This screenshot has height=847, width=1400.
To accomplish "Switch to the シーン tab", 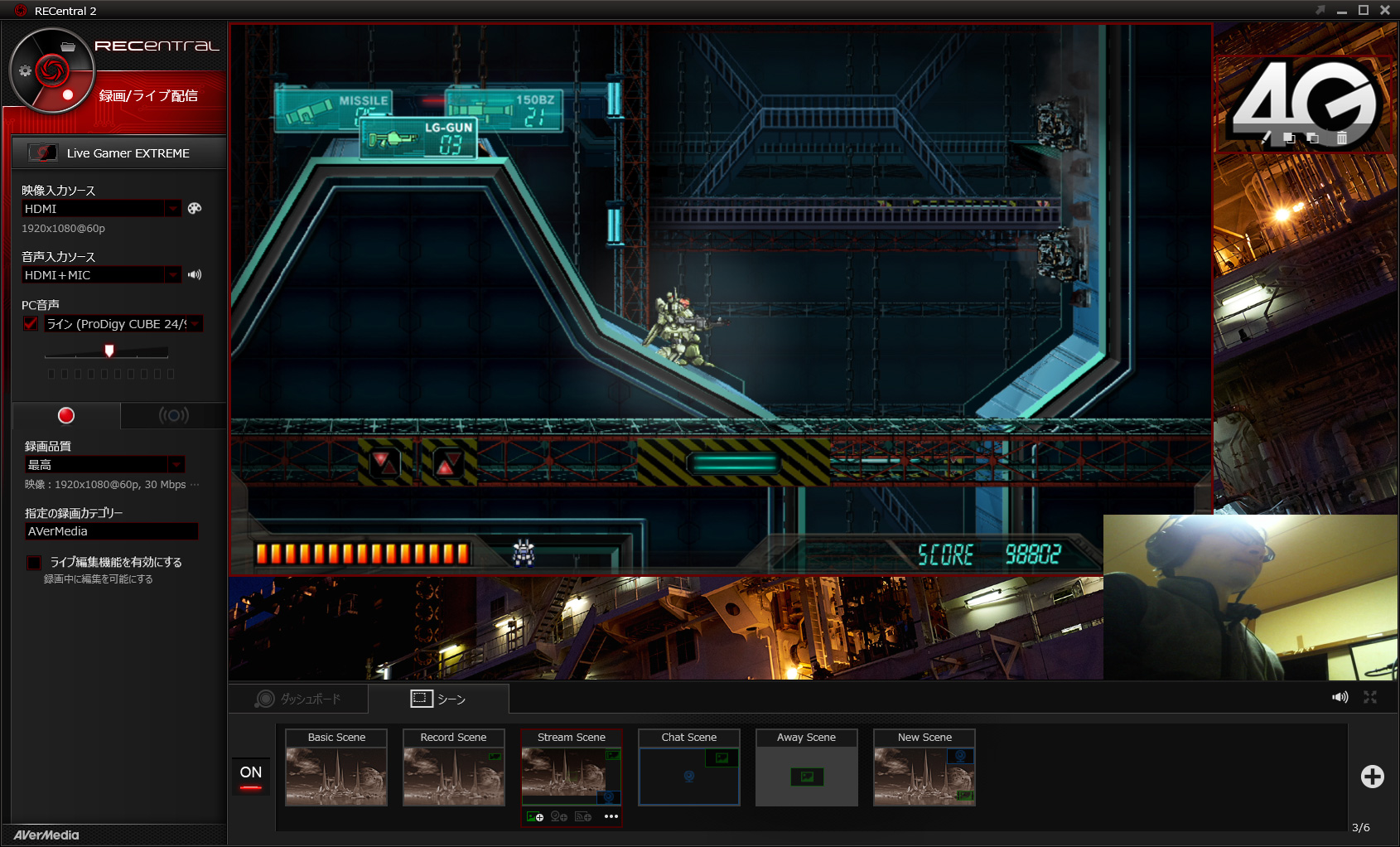I will coord(439,699).
